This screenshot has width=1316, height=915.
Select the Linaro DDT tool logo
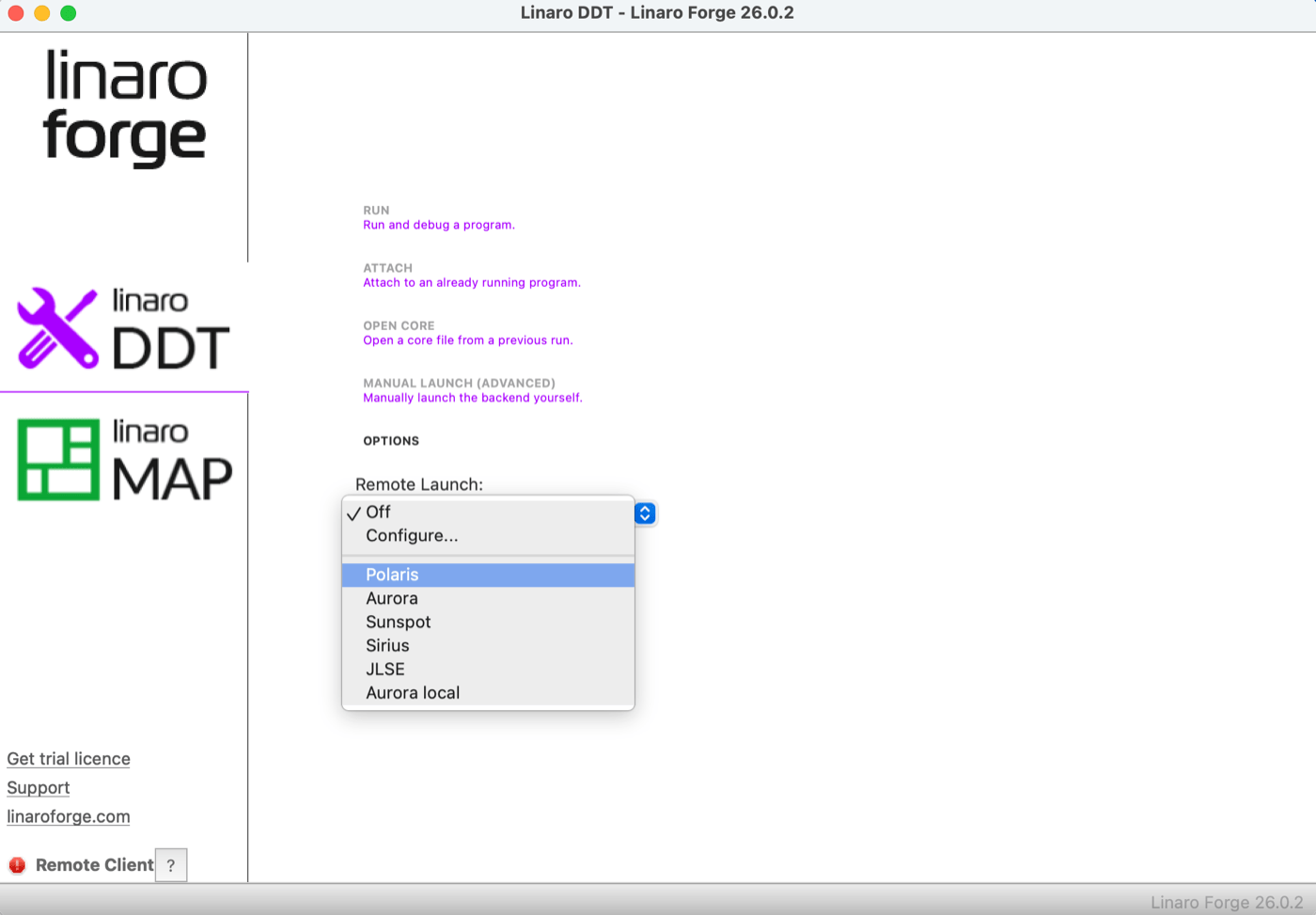click(x=123, y=328)
